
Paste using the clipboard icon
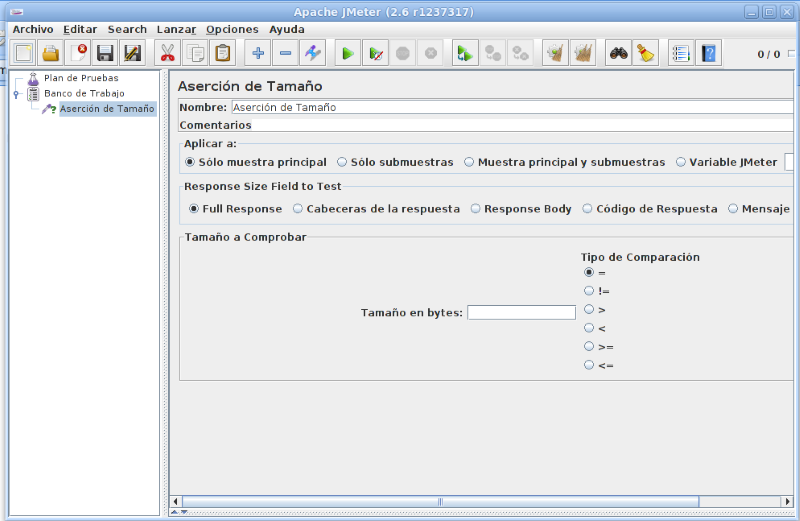[222, 53]
